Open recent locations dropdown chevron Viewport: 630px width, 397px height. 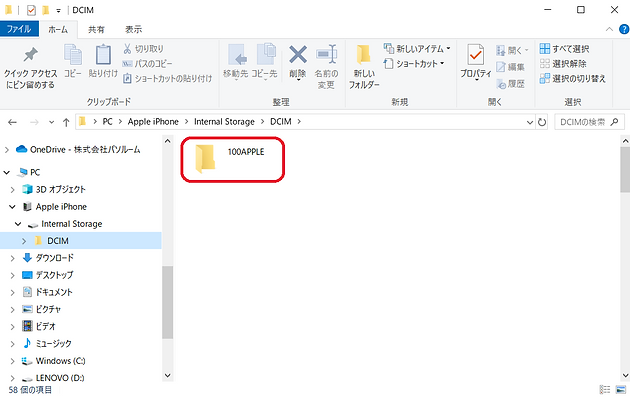[51, 122]
